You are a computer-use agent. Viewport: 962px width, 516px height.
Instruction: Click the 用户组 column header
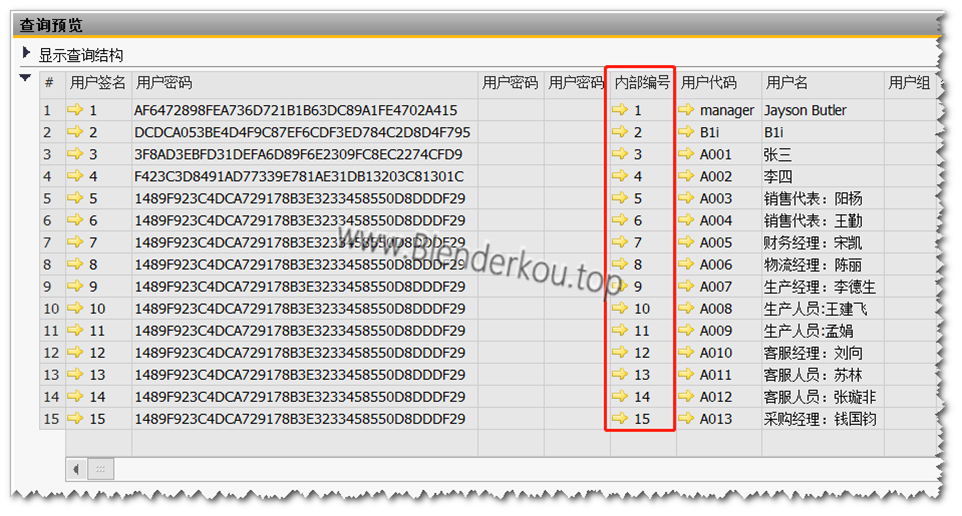point(909,83)
